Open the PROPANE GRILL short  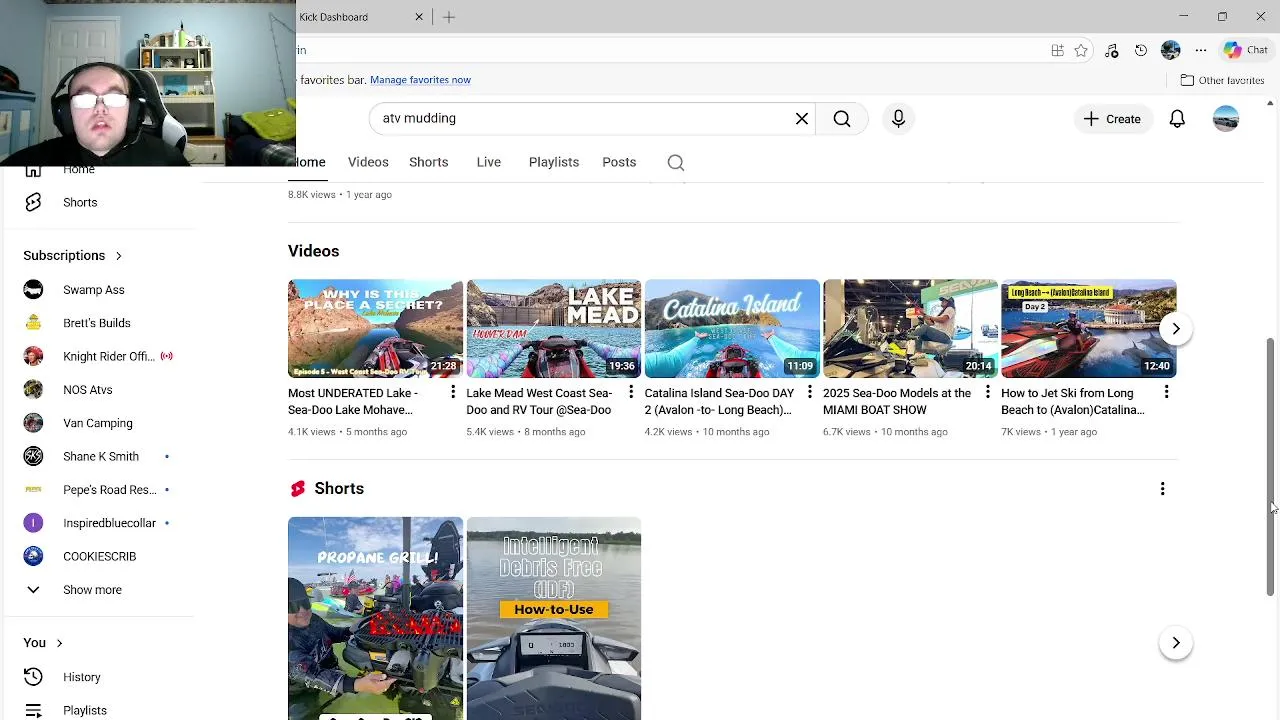point(375,618)
